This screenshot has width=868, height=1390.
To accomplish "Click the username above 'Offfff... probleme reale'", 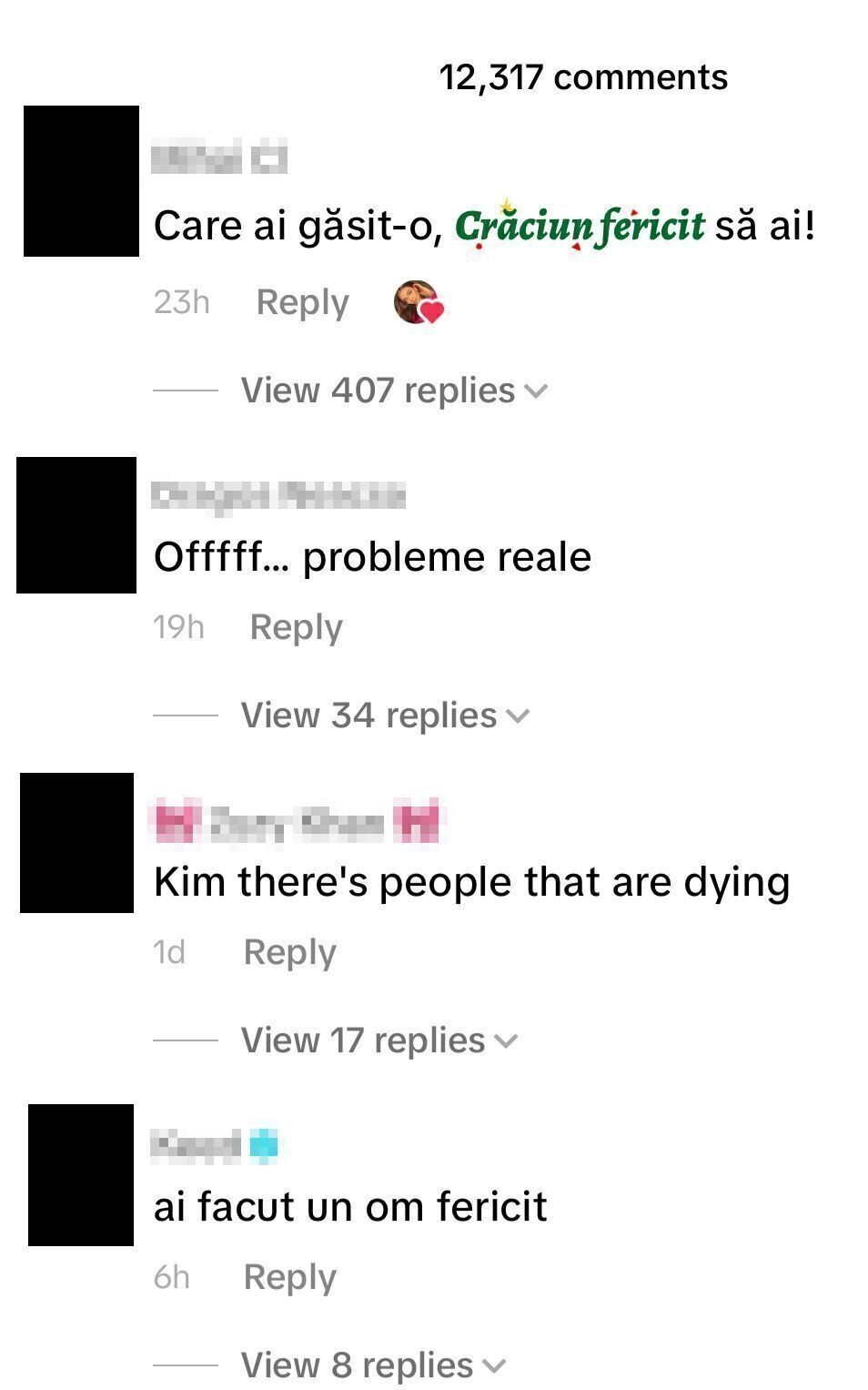I will click(x=278, y=495).
